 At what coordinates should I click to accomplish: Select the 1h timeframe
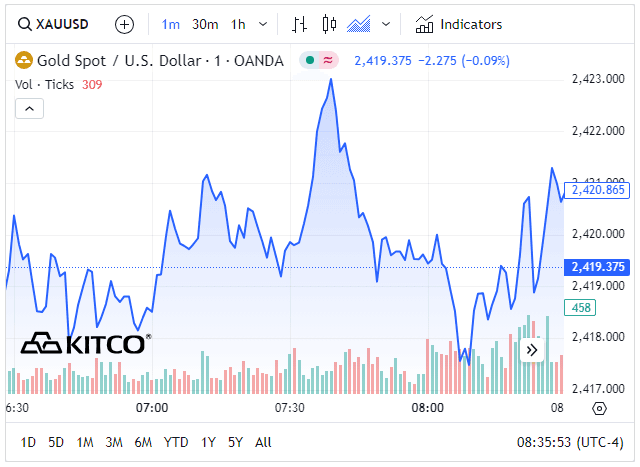(238, 24)
